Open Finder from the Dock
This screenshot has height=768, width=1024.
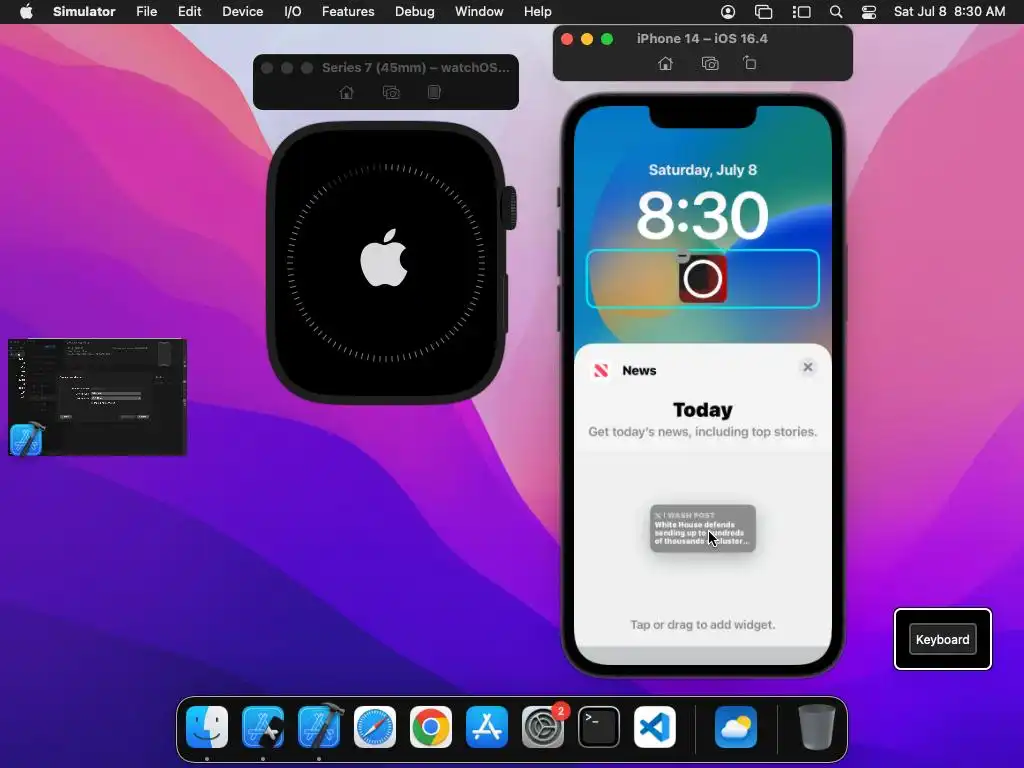(207, 727)
